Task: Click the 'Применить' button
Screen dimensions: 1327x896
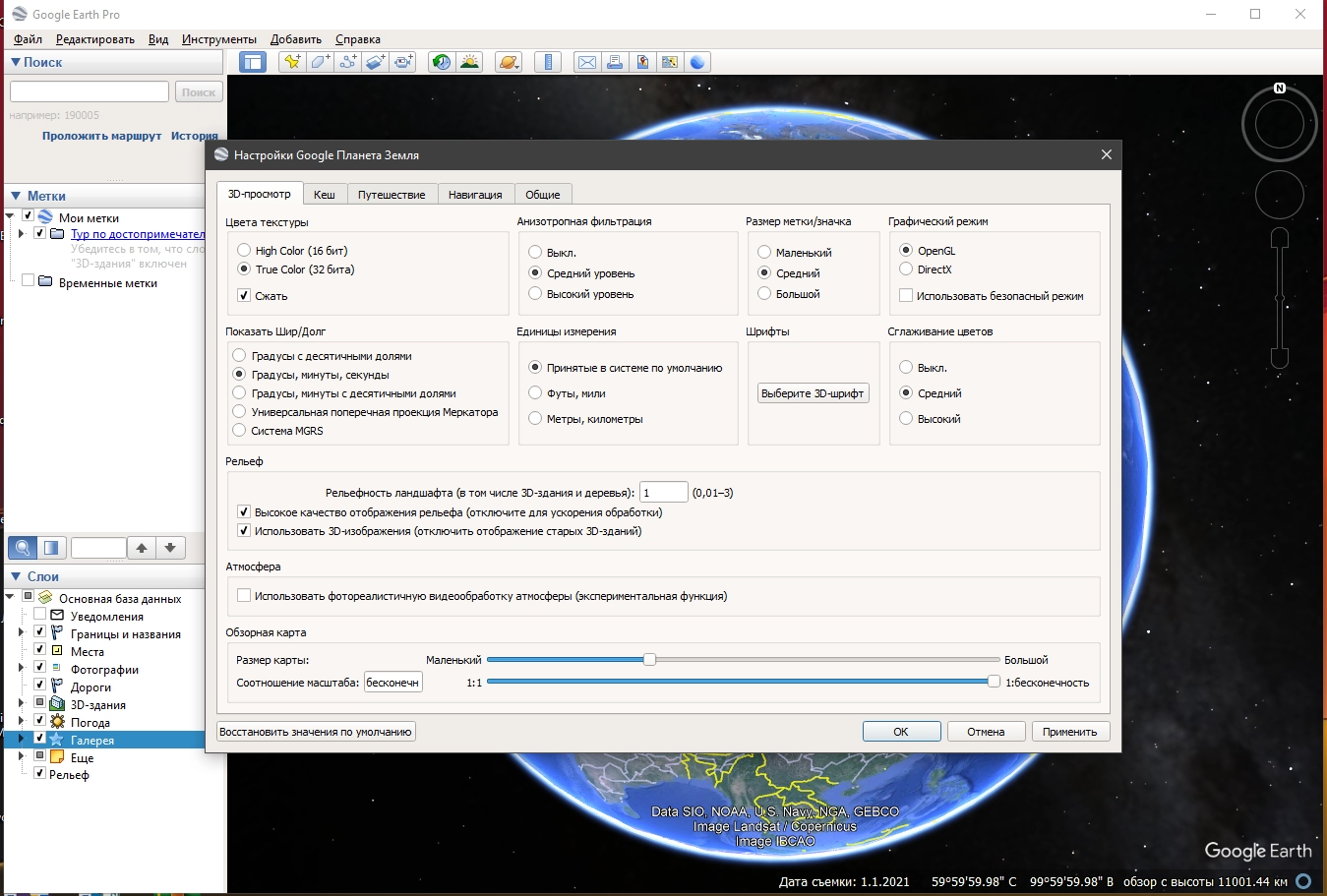Action: [1069, 732]
